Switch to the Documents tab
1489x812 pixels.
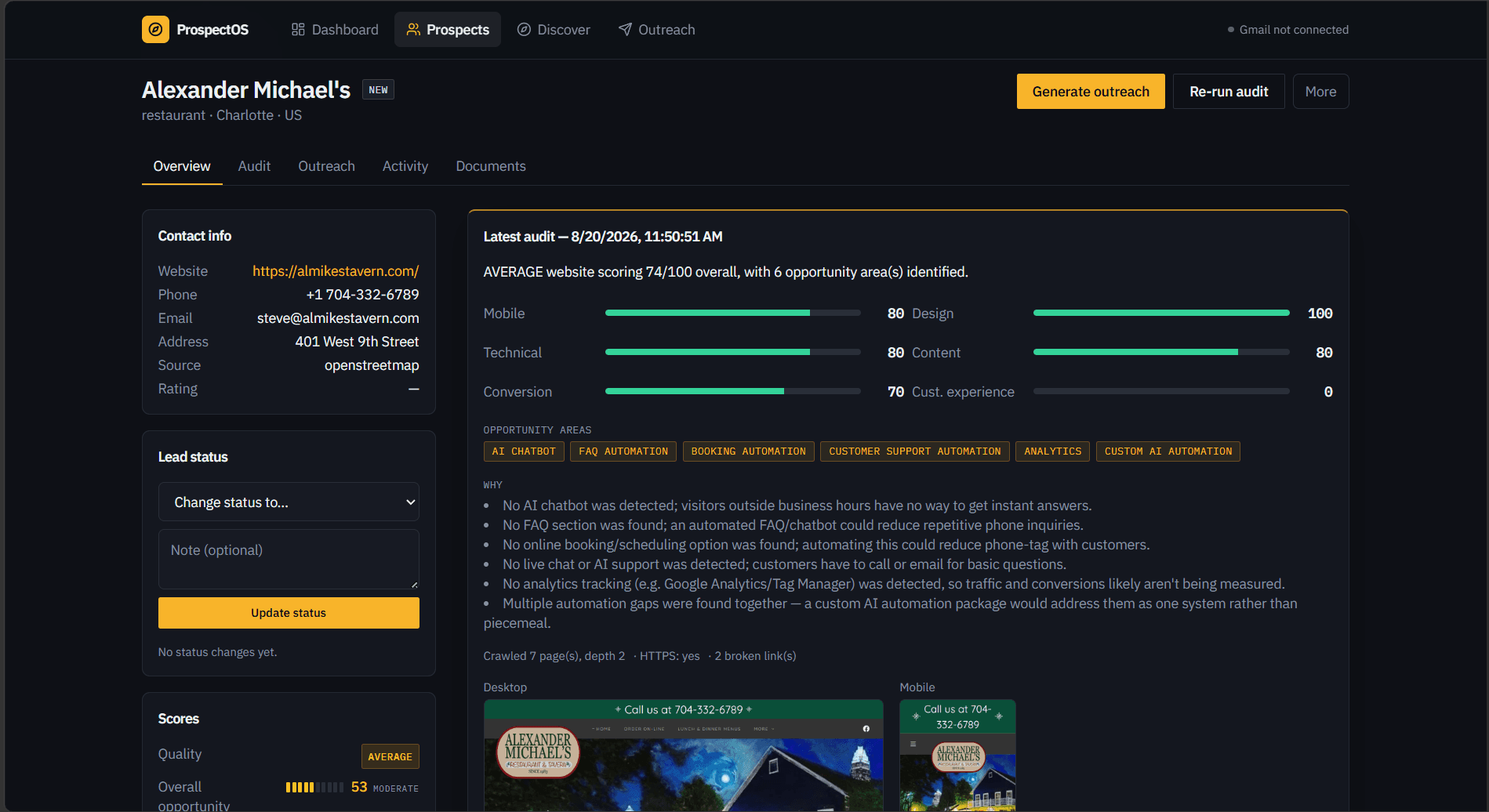point(491,166)
